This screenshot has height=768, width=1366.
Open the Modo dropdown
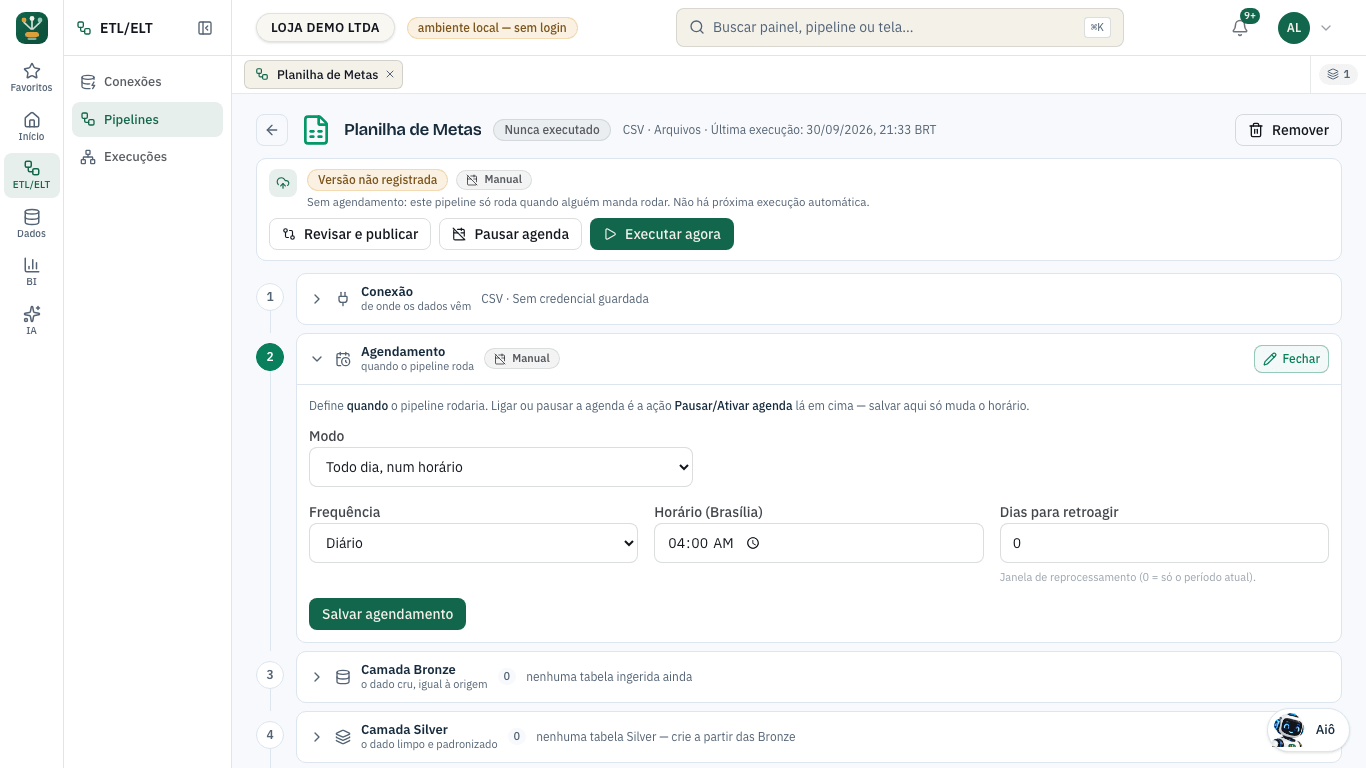pos(501,467)
